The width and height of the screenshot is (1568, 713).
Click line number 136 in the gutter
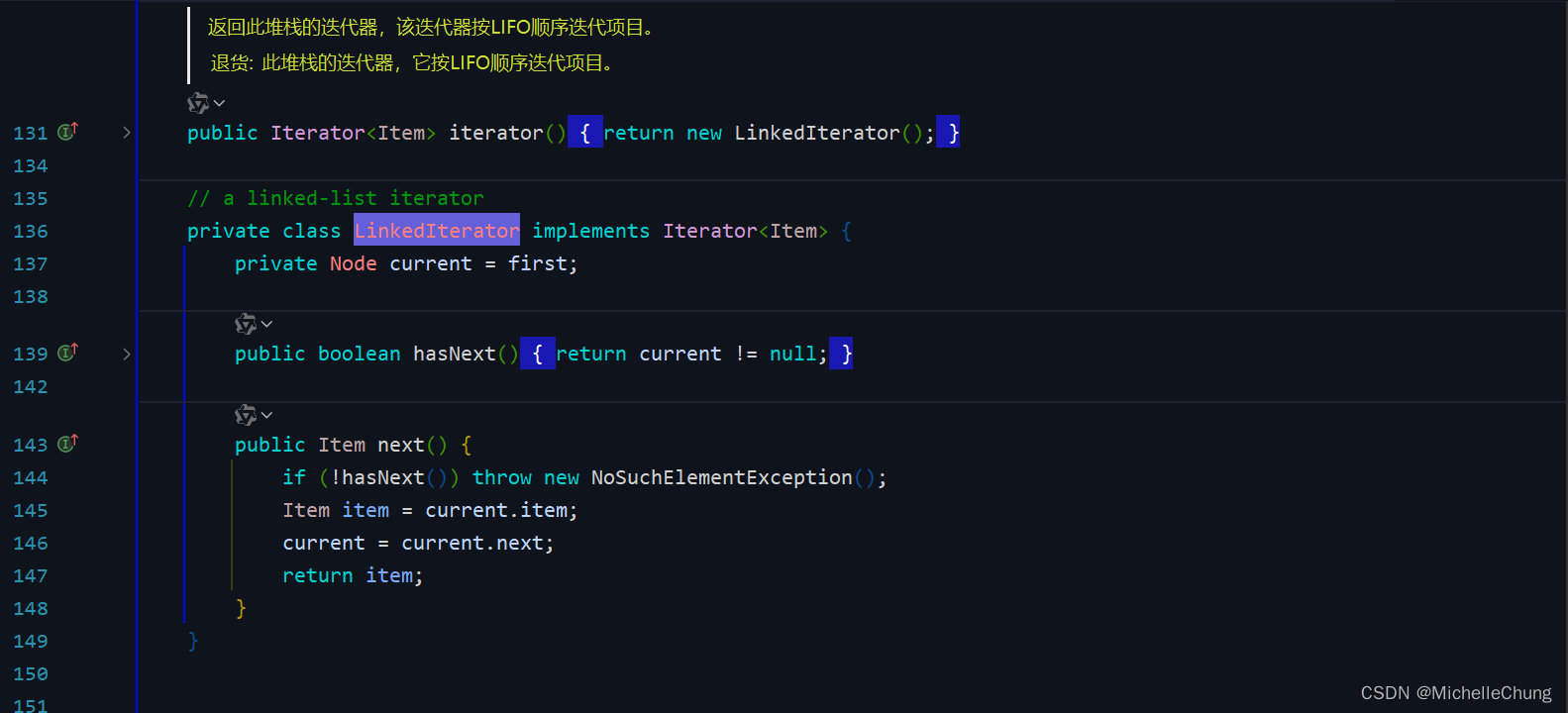31,231
